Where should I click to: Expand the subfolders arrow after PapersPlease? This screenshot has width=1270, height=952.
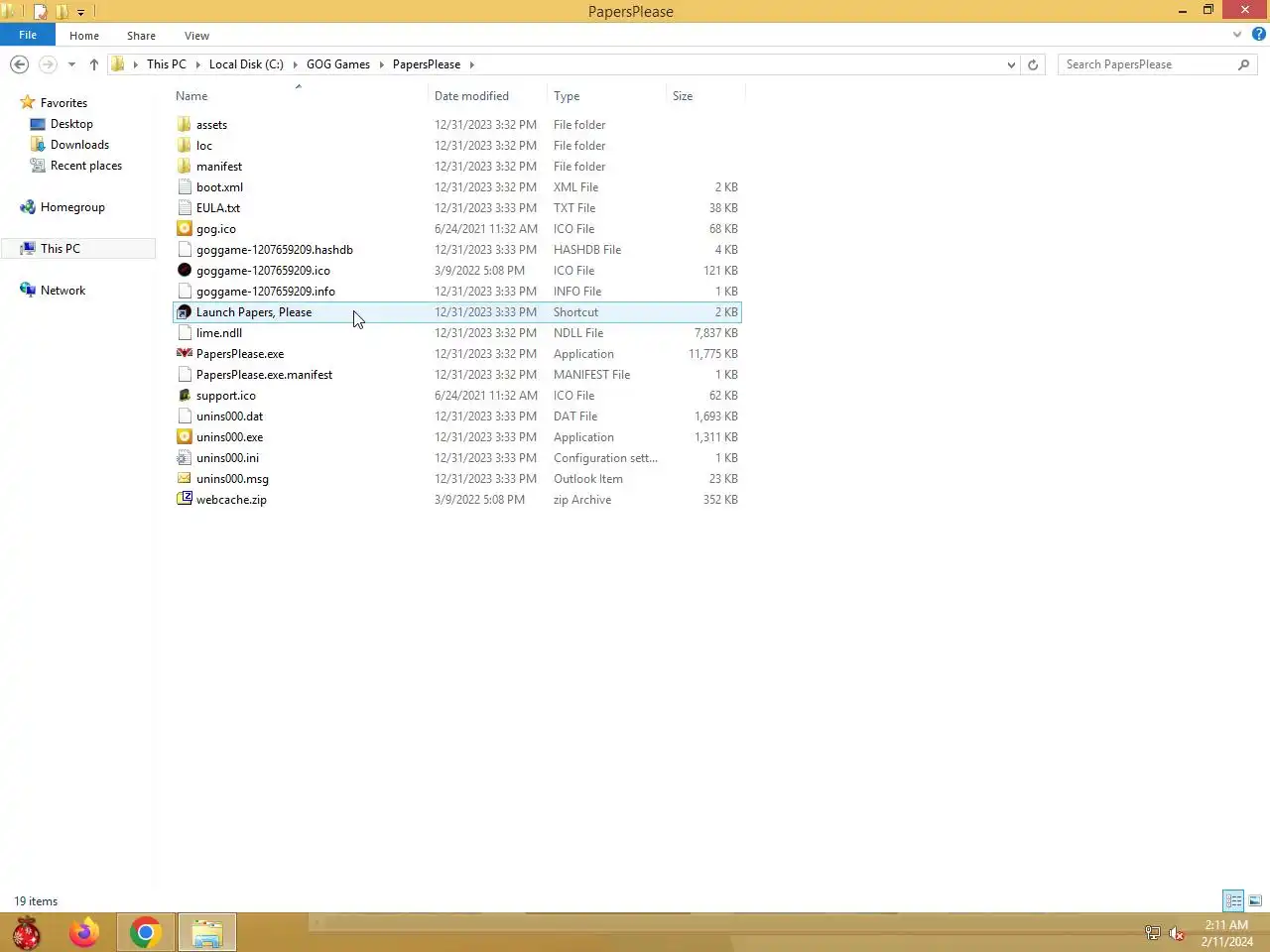coord(472,64)
